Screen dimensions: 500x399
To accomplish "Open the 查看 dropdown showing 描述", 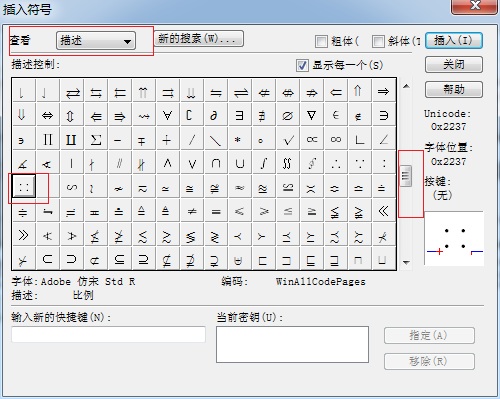I will [x=96, y=41].
